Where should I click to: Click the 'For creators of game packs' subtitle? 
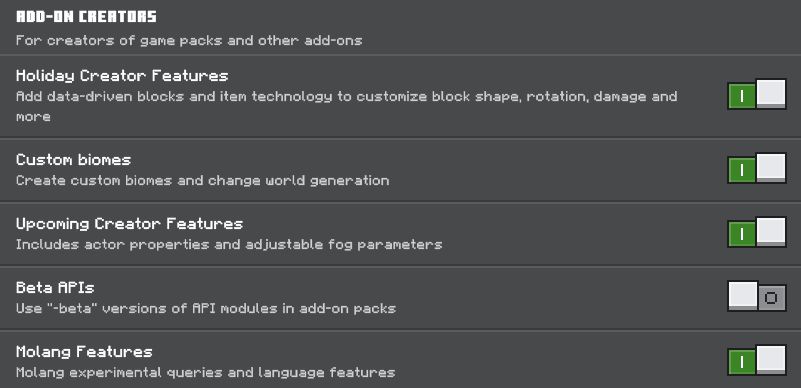point(189,40)
